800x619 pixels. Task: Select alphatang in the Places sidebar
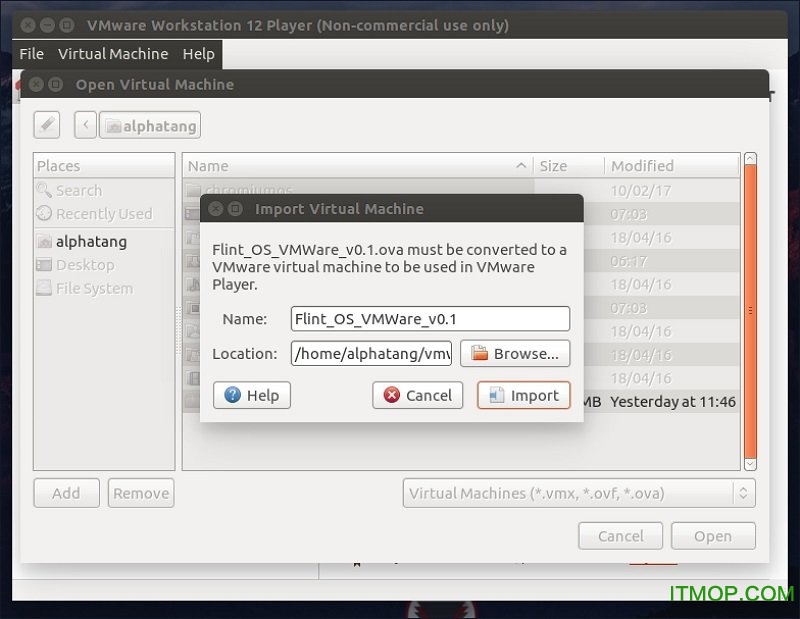pyautogui.click(x=104, y=241)
